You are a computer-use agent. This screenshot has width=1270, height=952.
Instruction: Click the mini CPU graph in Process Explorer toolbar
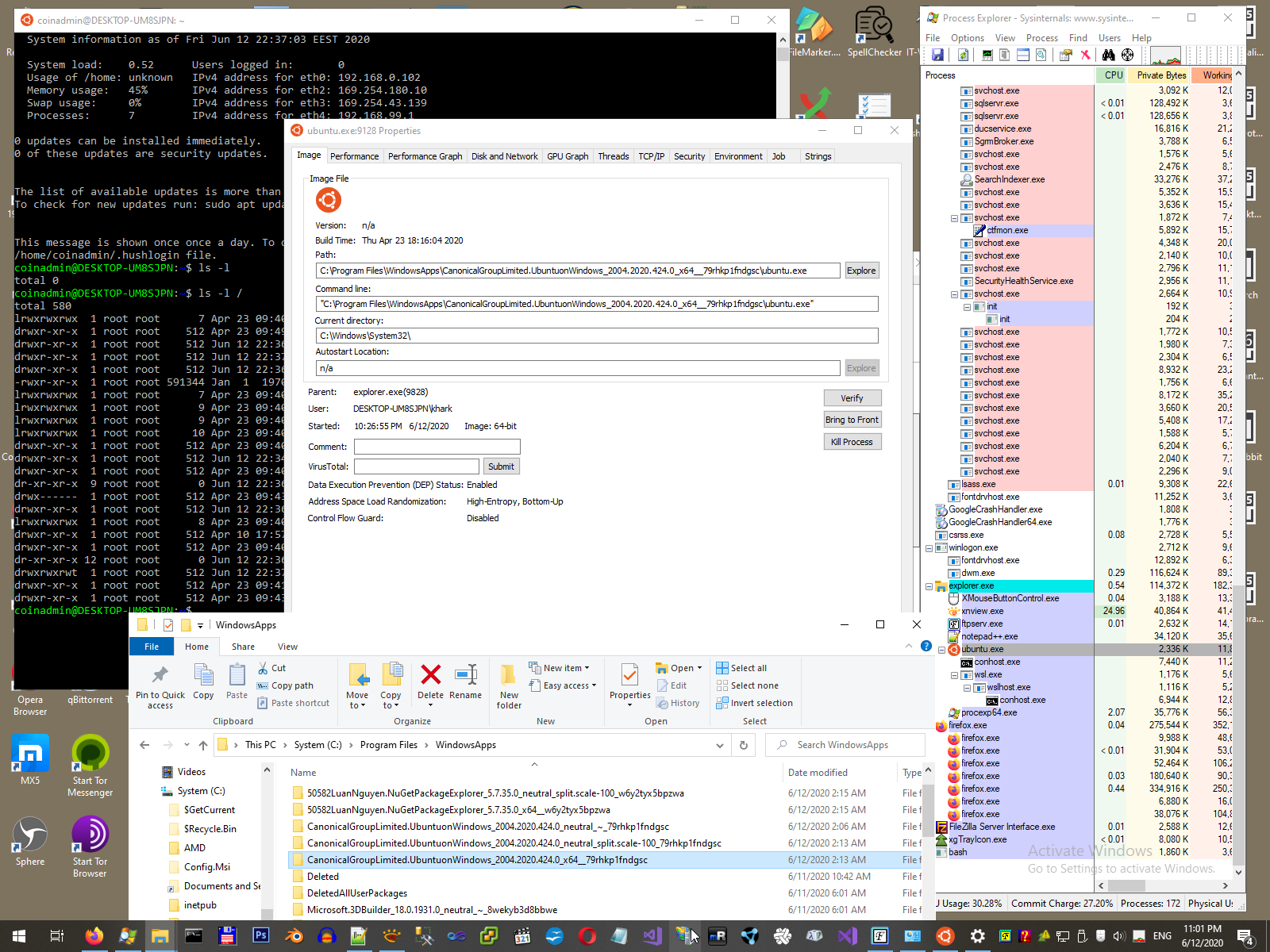(x=1166, y=56)
